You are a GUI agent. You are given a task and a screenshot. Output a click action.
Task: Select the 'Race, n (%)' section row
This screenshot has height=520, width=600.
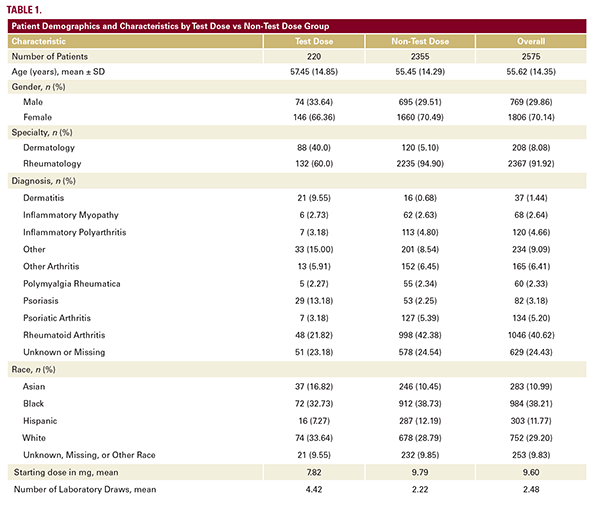pos(39,369)
